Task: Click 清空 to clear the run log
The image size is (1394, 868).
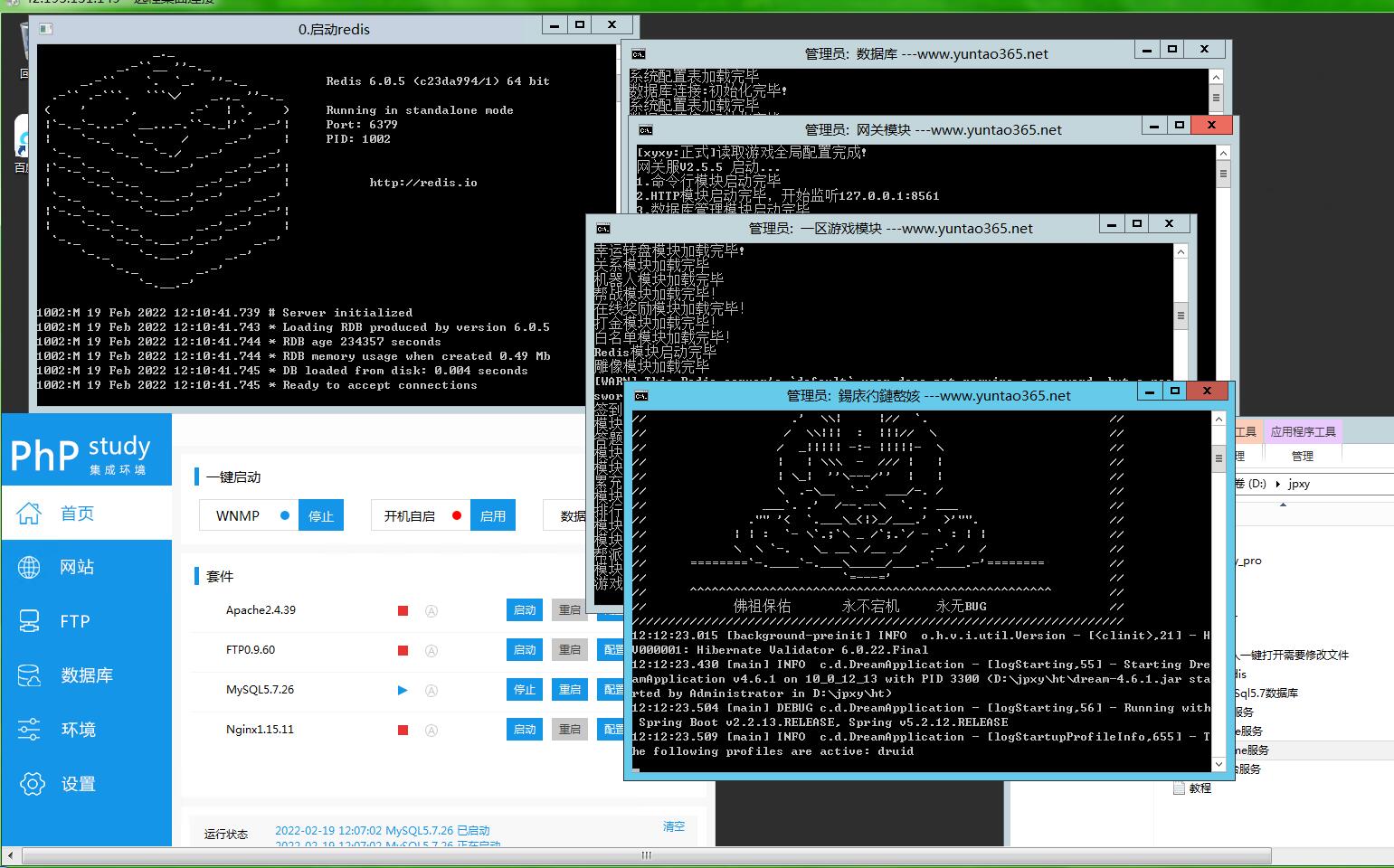Action: pos(674,826)
